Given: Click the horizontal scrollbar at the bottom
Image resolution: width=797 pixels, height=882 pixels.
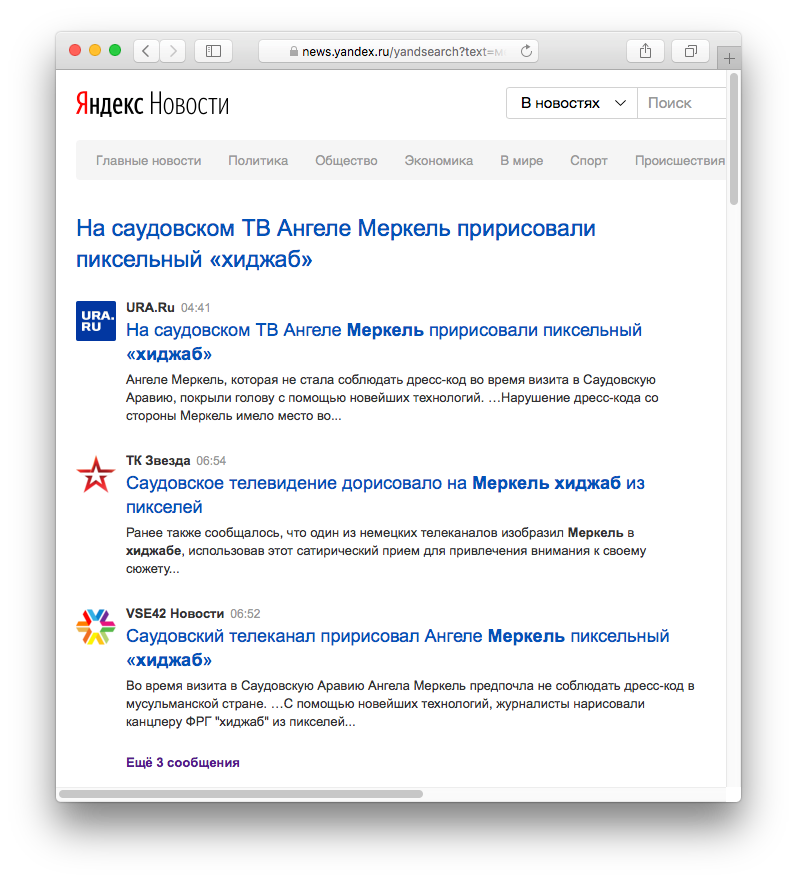Looking at the screenshot, I should (x=241, y=794).
